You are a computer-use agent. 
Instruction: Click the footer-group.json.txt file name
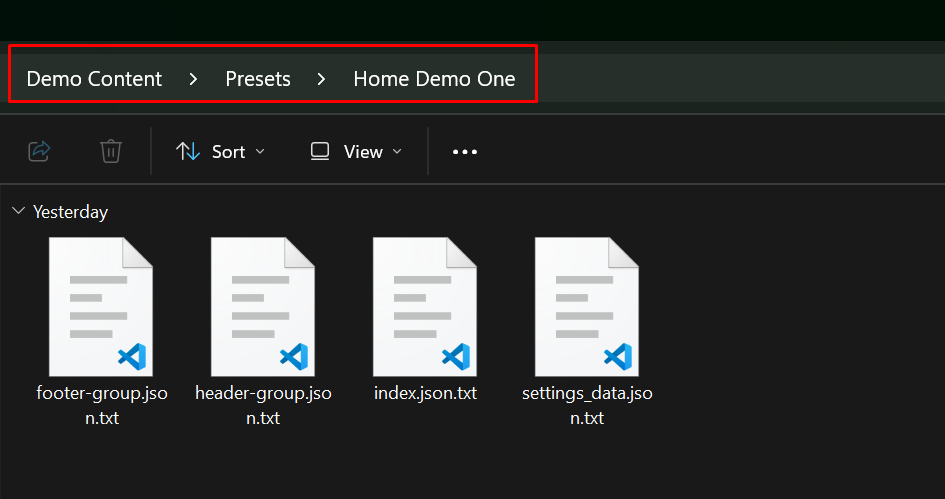102,406
